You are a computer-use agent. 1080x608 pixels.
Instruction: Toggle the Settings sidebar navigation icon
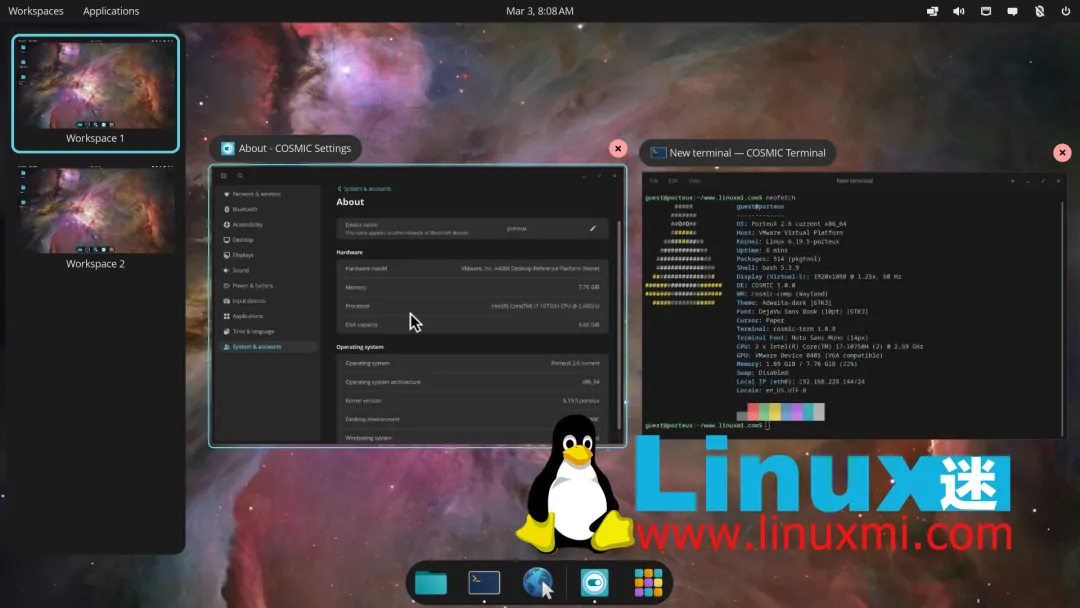pos(224,176)
